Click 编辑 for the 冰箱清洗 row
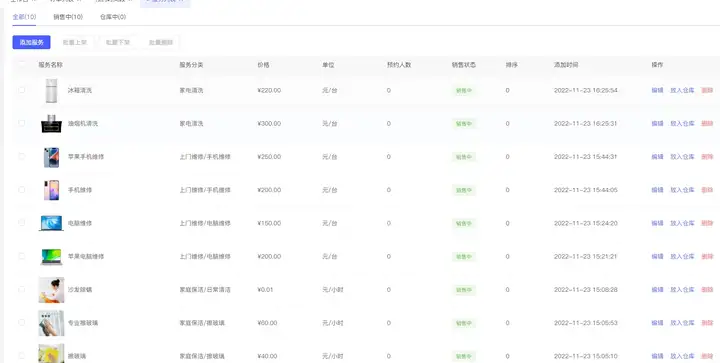720x363 pixels. (657, 90)
